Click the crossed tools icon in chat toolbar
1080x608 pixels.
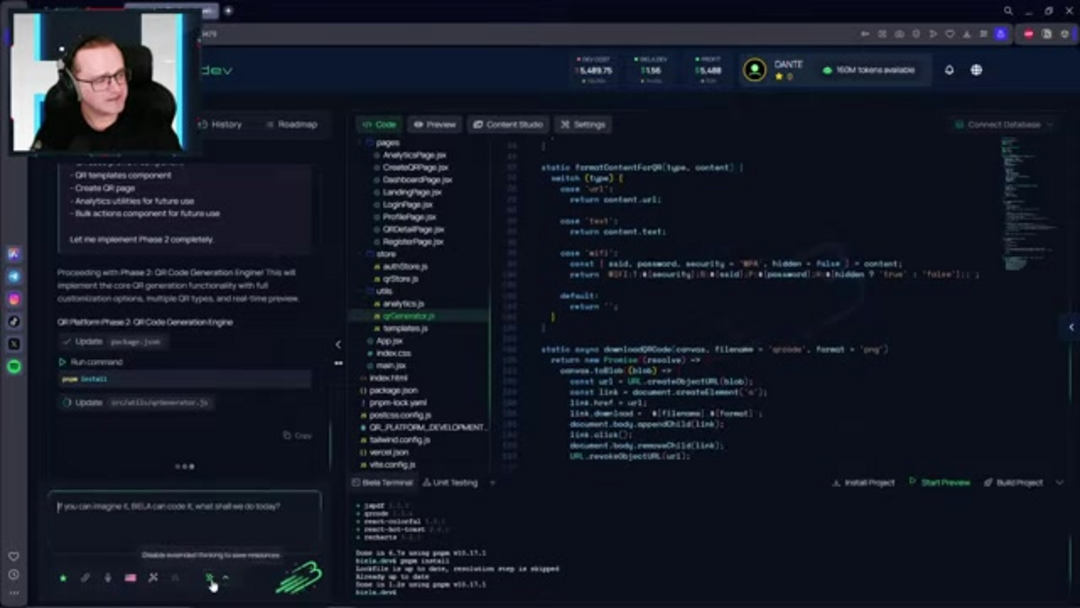pos(153,578)
